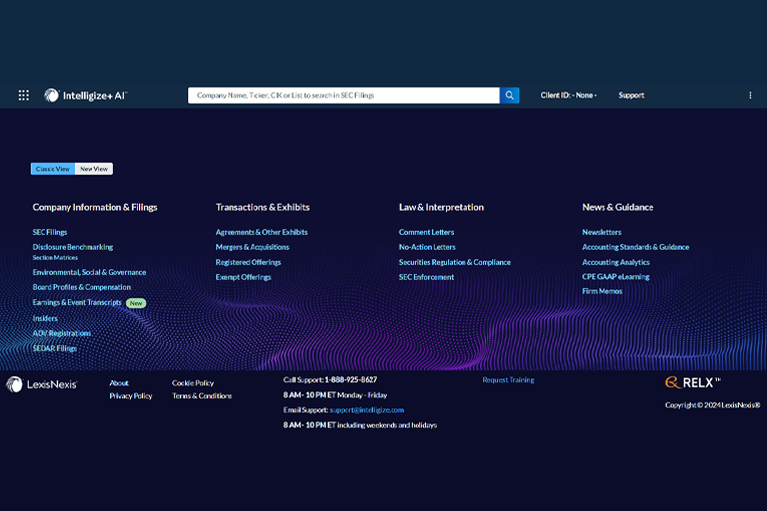Open ADV Registrations link

[62, 333]
